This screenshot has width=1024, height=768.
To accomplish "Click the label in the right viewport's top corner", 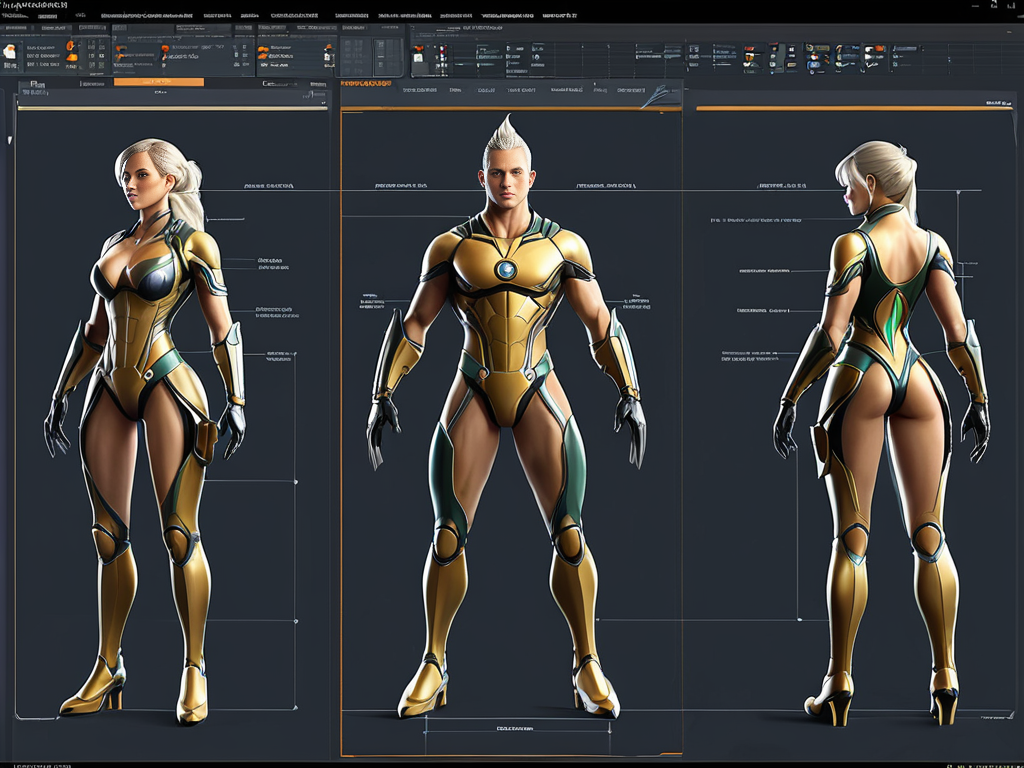I will pyautogui.click(x=996, y=102).
